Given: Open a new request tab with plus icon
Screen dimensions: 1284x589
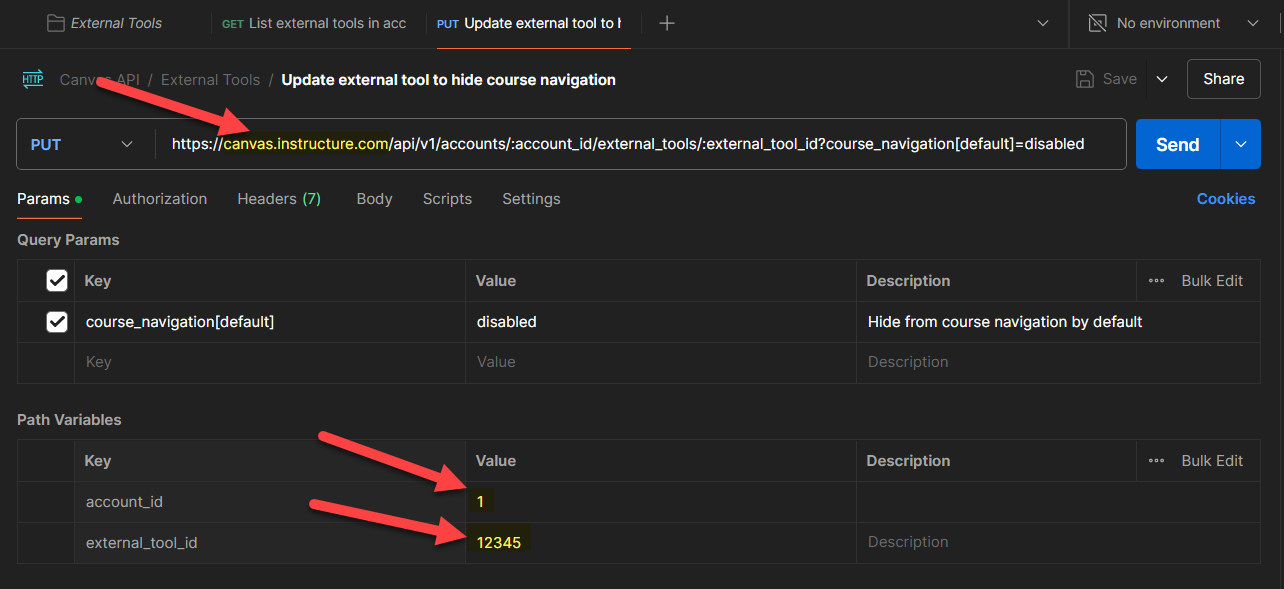Looking at the screenshot, I should (x=666, y=22).
